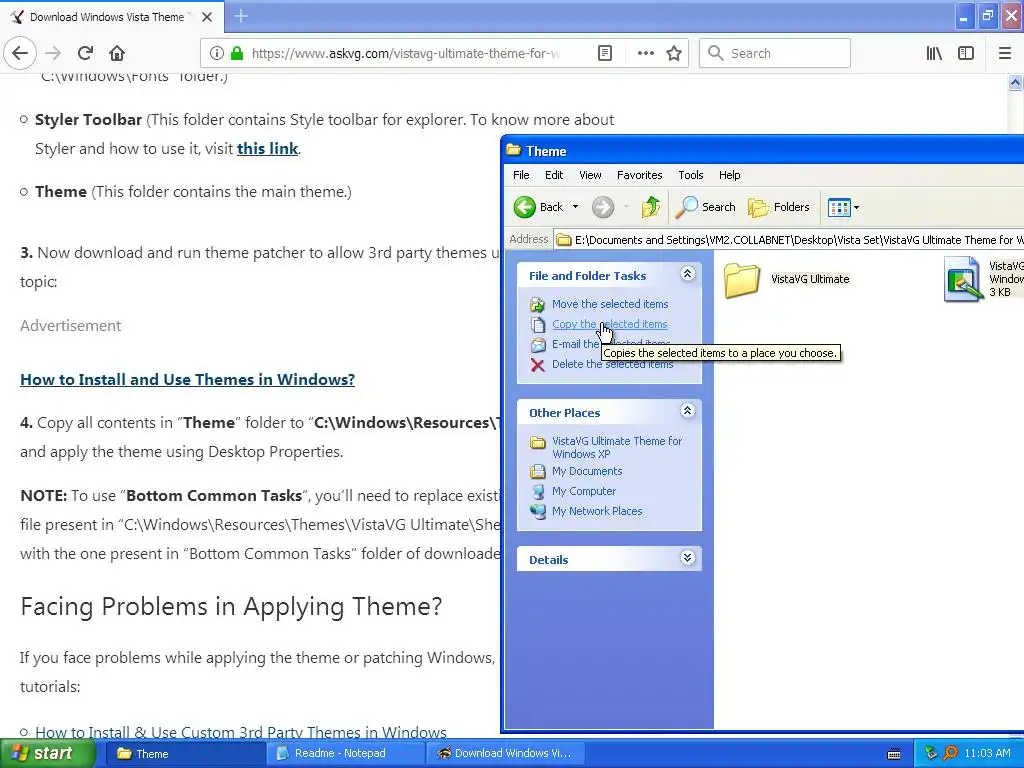Toggle Folders pane button
Image resolution: width=1024 pixels, height=768 pixels.
click(778, 207)
